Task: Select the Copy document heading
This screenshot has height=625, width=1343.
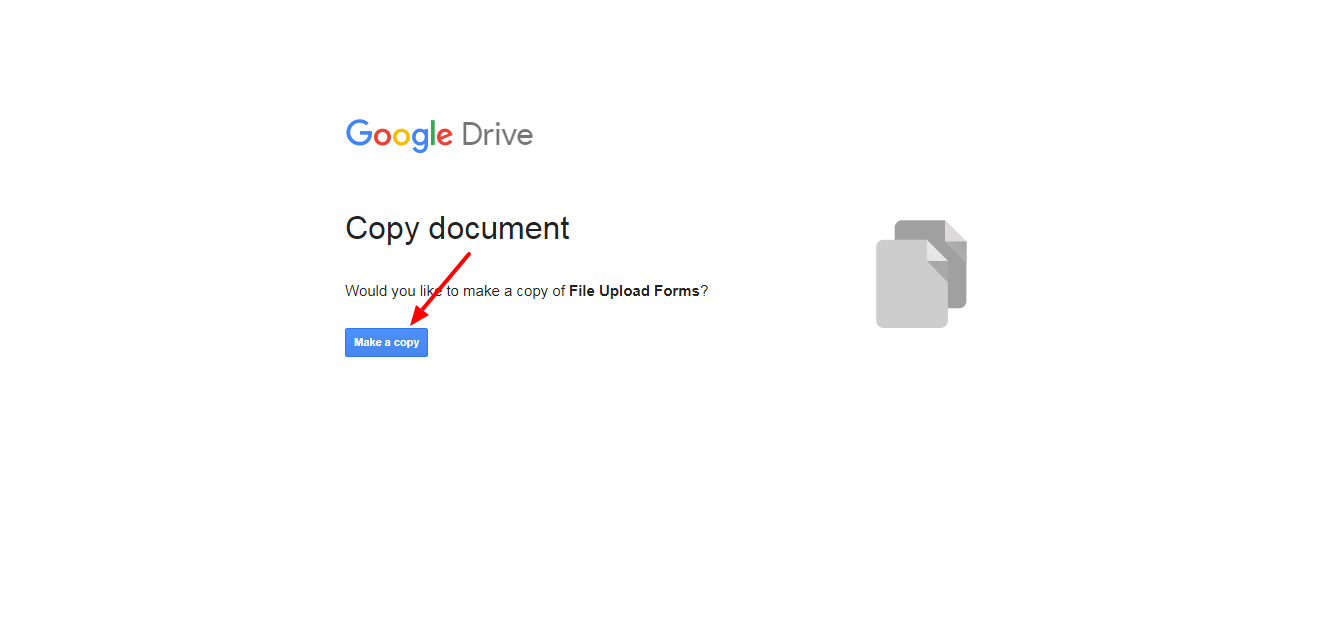Action: click(x=457, y=229)
